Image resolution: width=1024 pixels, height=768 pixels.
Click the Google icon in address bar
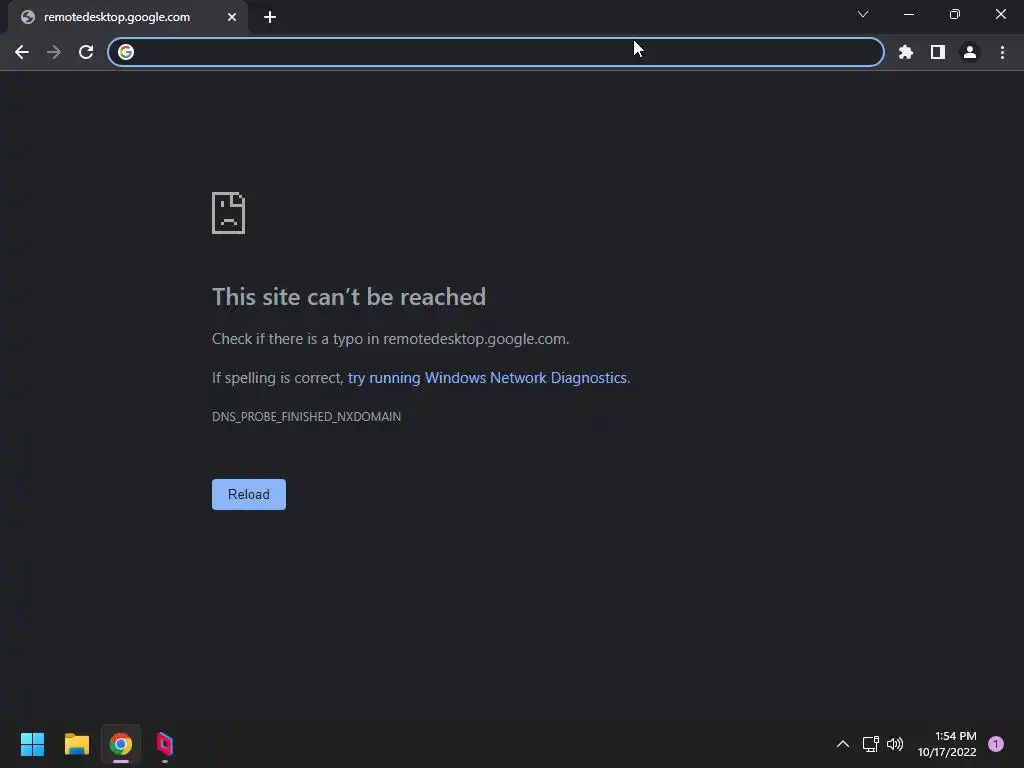click(x=126, y=52)
